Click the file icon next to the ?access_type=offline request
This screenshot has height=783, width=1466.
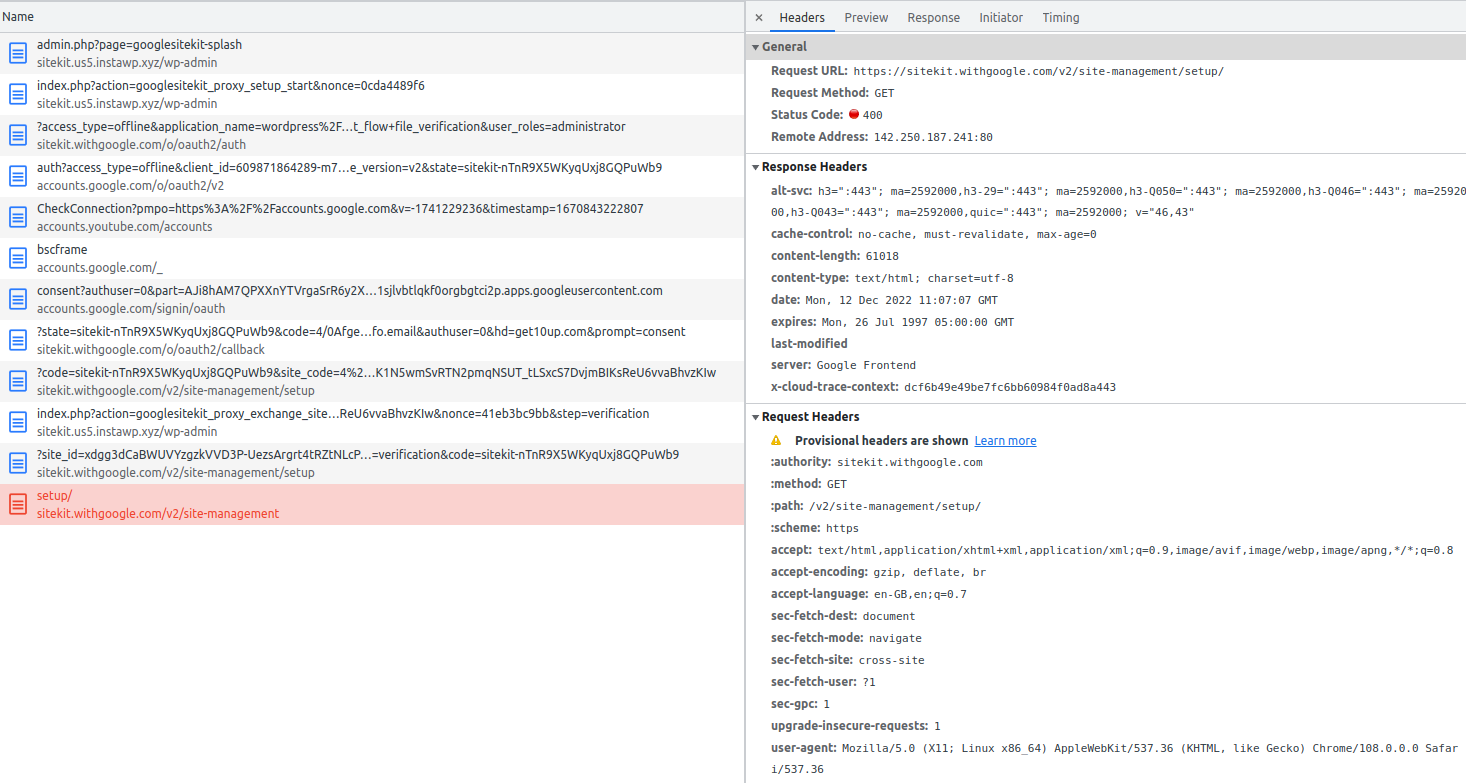click(x=17, y=134)
